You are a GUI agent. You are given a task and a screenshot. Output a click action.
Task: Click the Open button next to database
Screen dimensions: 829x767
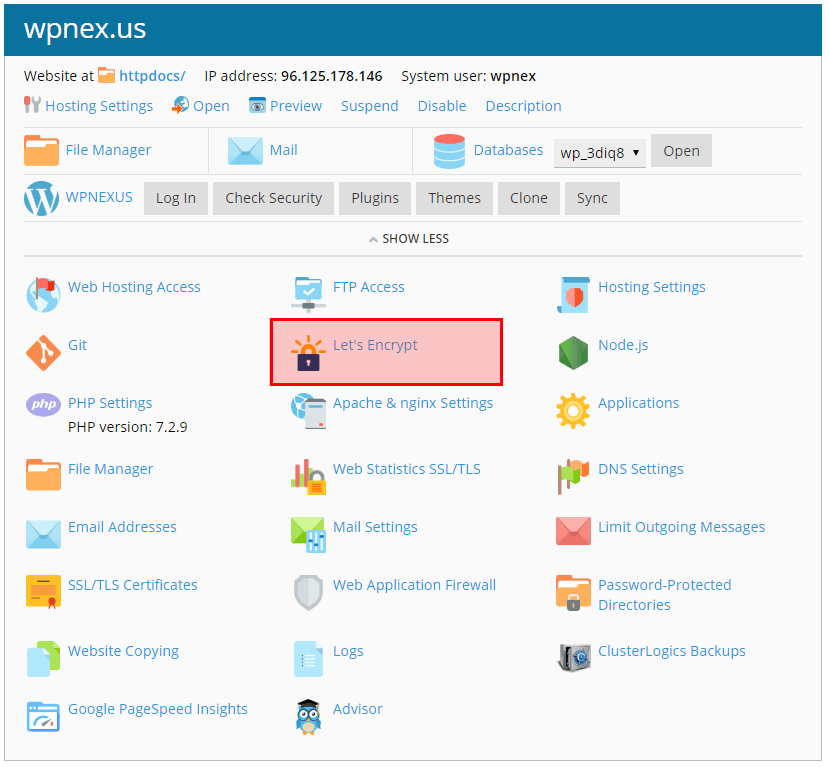[682, 151]
